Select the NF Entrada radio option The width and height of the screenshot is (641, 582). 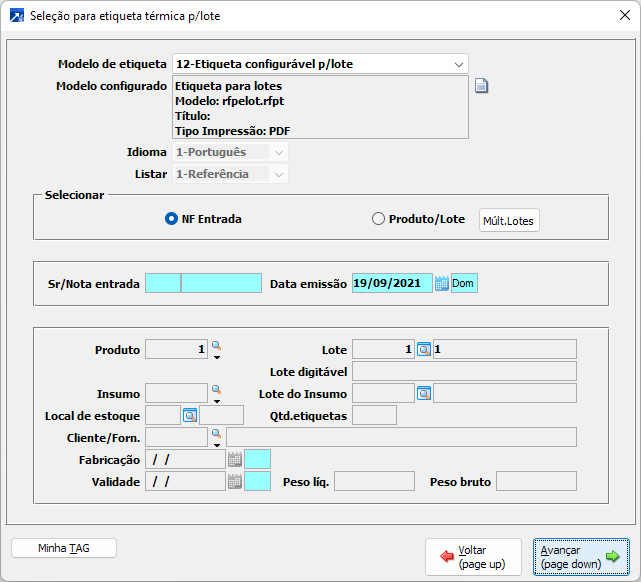click(x=171, y=219)
